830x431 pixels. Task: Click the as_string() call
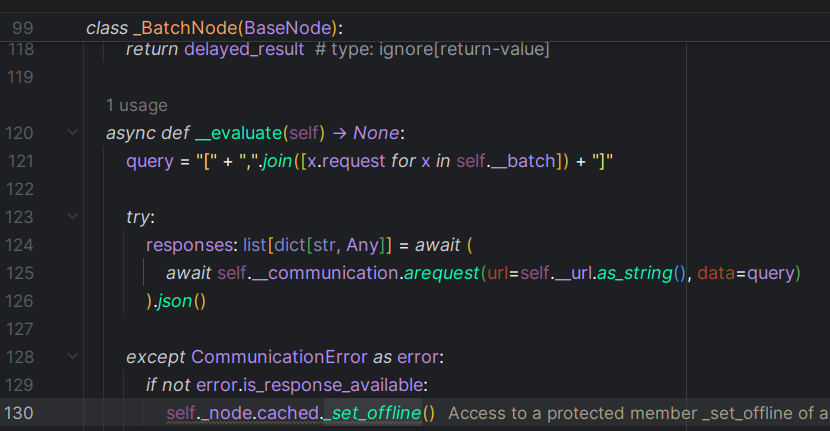(x=640, y=273)
